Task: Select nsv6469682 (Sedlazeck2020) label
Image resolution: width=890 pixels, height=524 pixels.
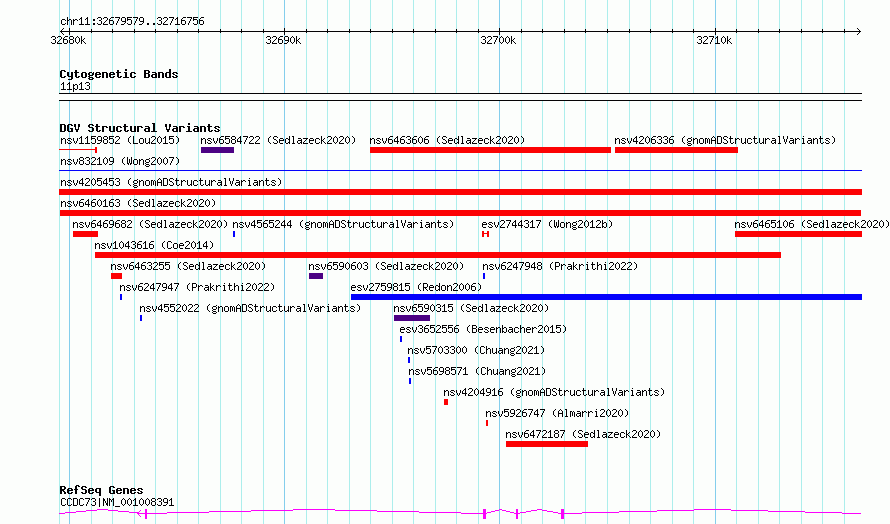Action: click(150, 224)
